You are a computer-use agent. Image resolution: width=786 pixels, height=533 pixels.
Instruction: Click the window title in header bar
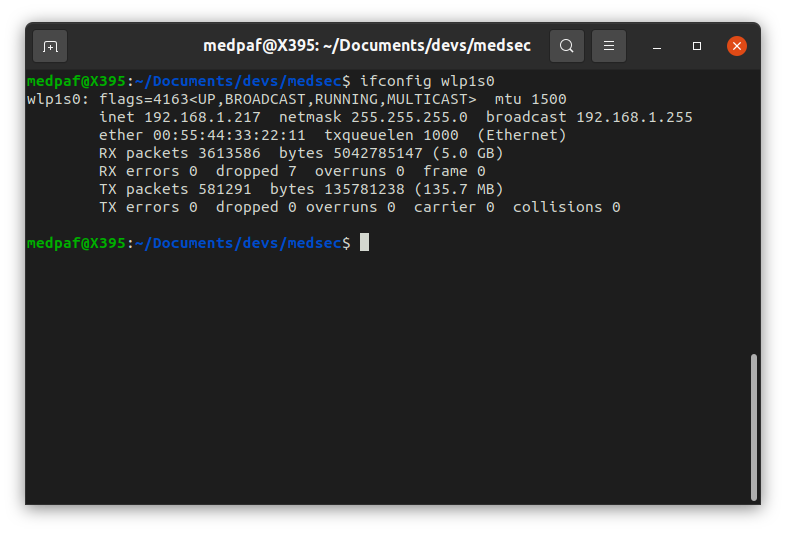367,46
